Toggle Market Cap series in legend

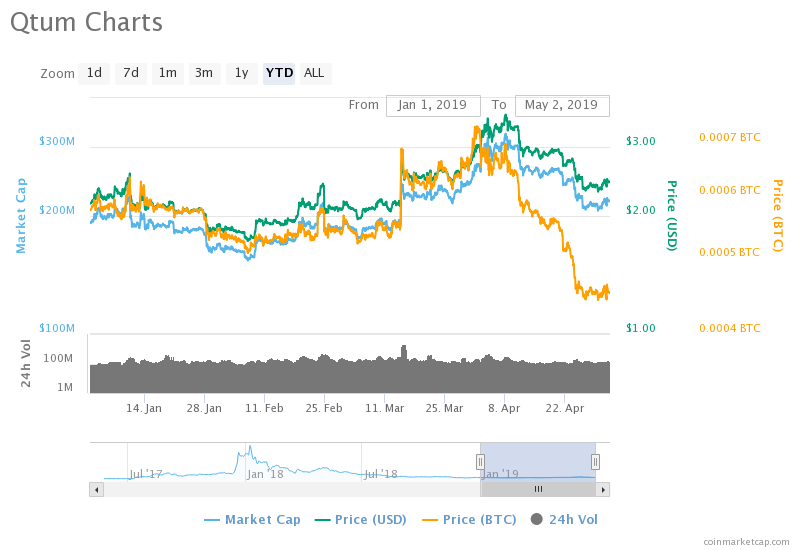pos(252,520)
